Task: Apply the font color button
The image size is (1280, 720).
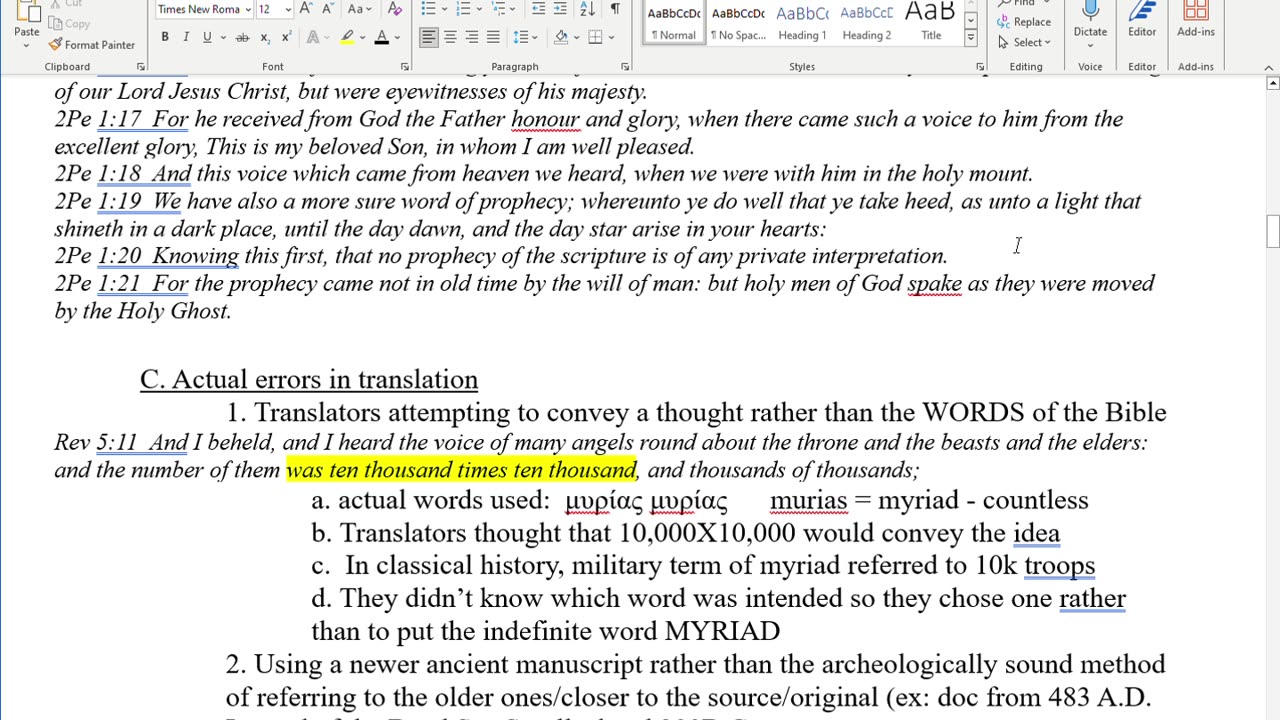Action: 381,38
